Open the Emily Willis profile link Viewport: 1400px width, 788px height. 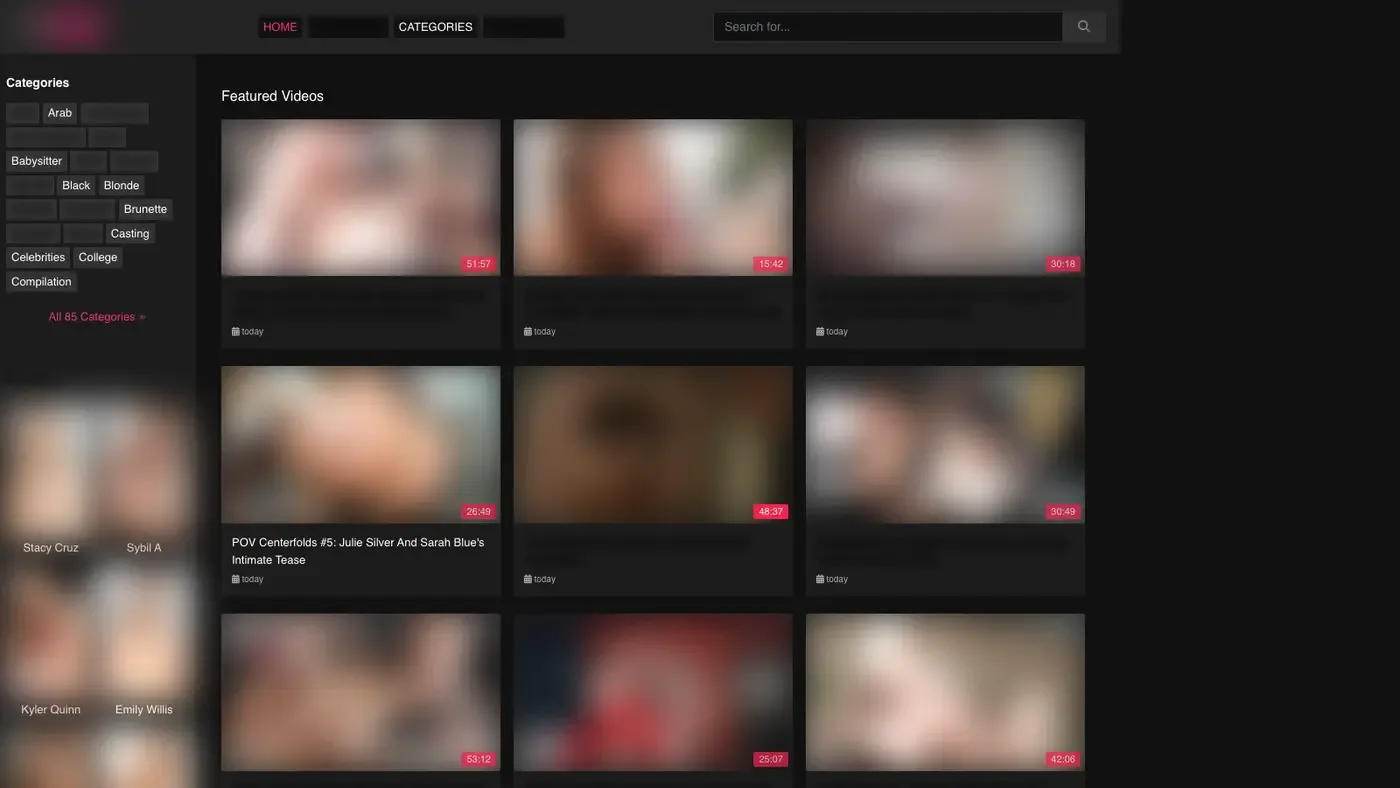coord(144,710)
